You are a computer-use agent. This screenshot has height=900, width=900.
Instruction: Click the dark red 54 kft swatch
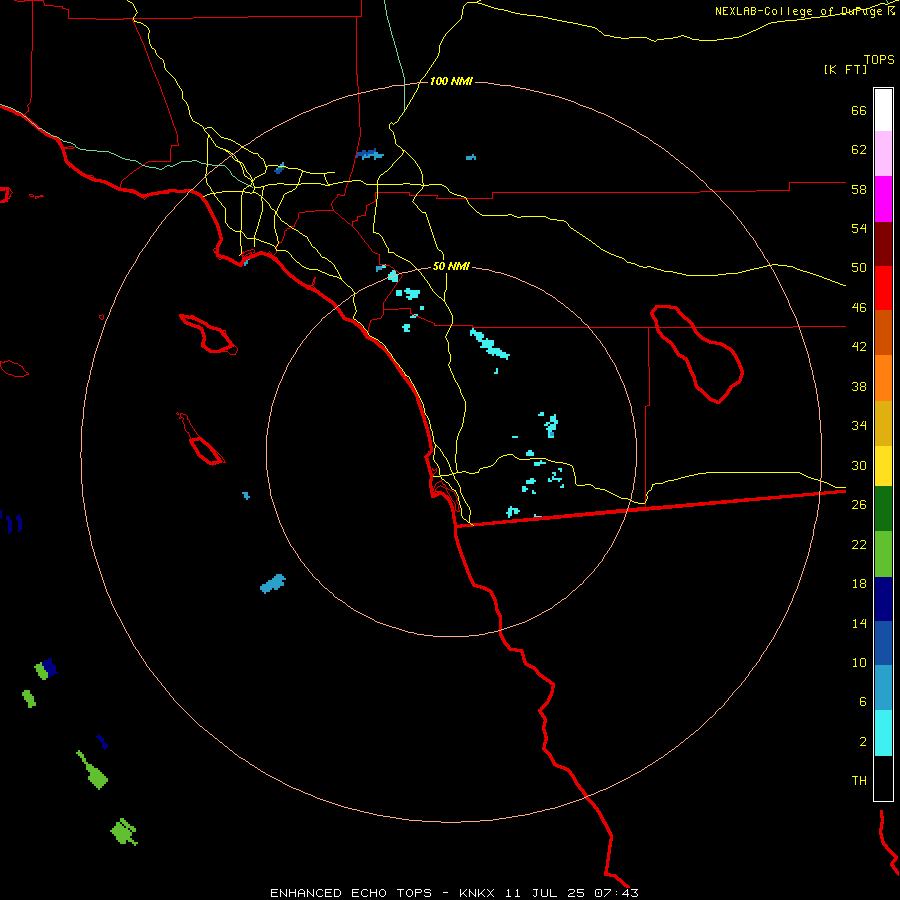click(883, 243)
